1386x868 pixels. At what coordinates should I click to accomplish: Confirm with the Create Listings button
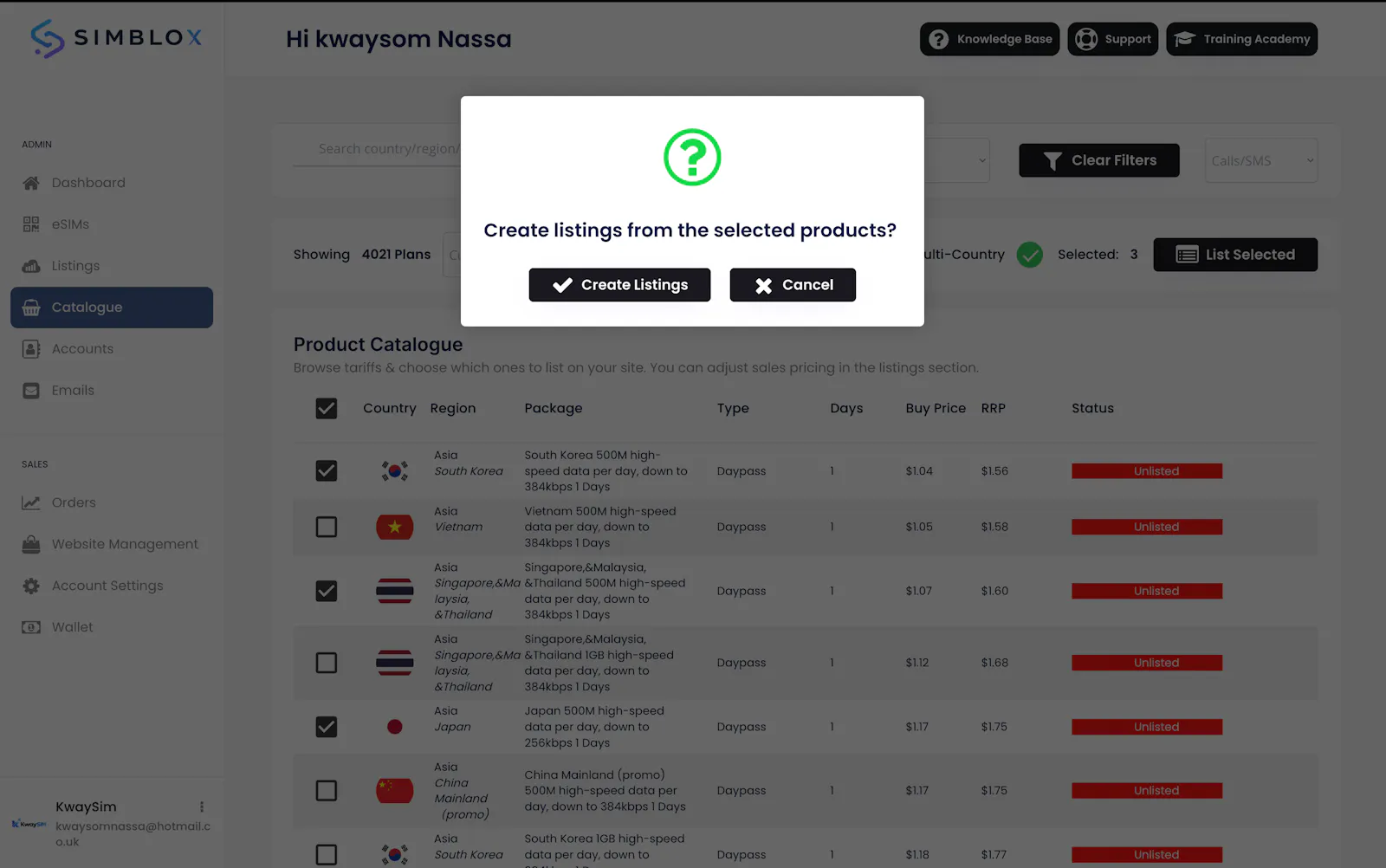pos(619,285)
